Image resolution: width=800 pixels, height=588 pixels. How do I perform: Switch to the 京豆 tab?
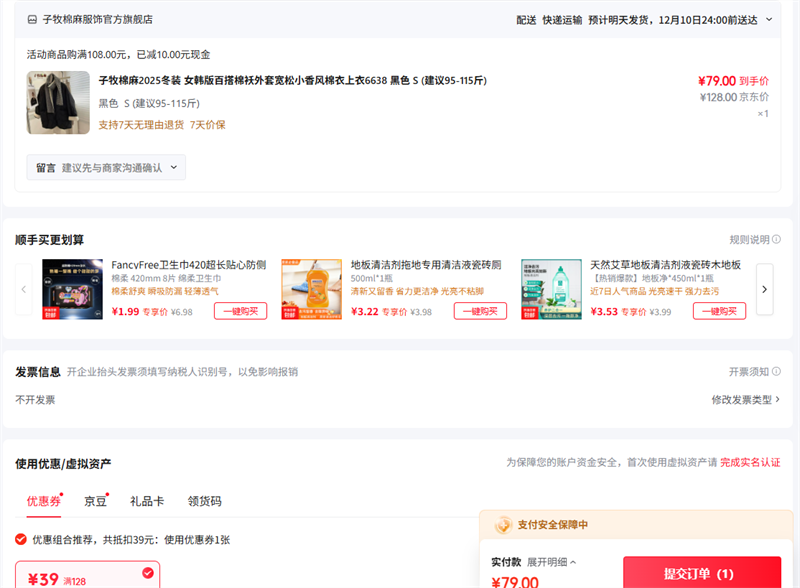(96, 501)
